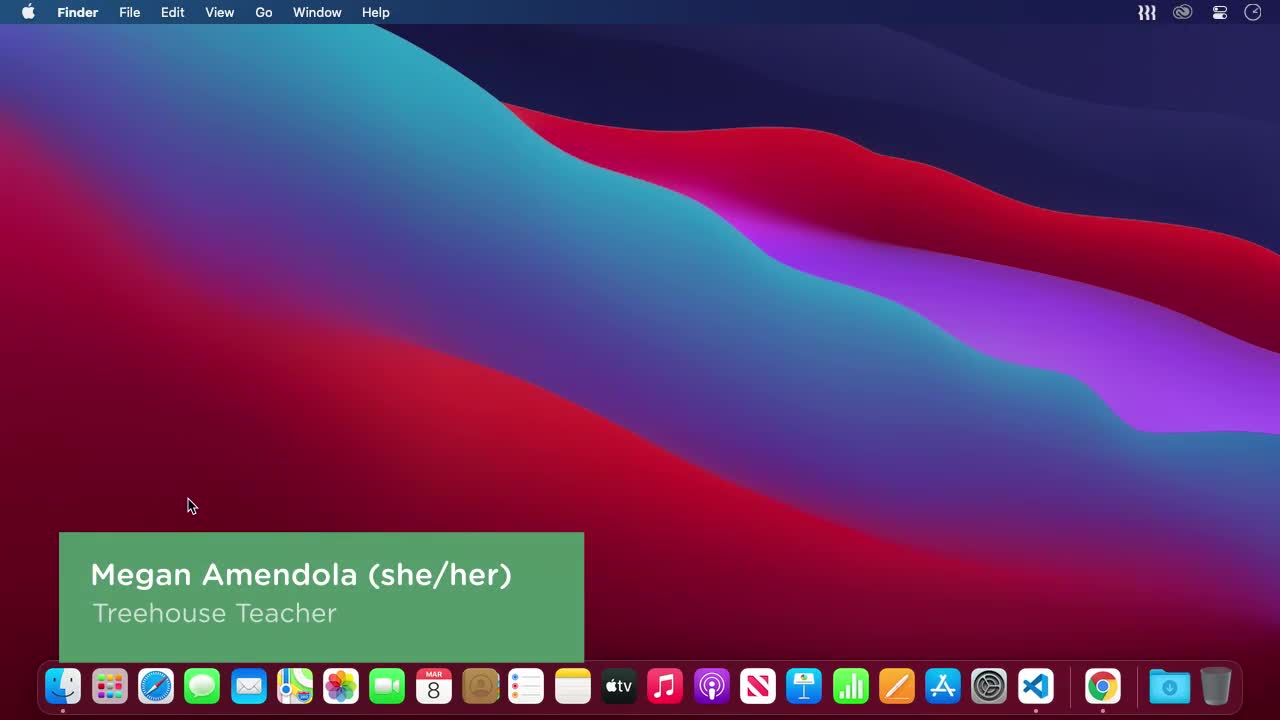The height and width of the screenshot is (720, 1280).
Task: Open the Calendar app showing March 8
Action: tap(433, 686)
